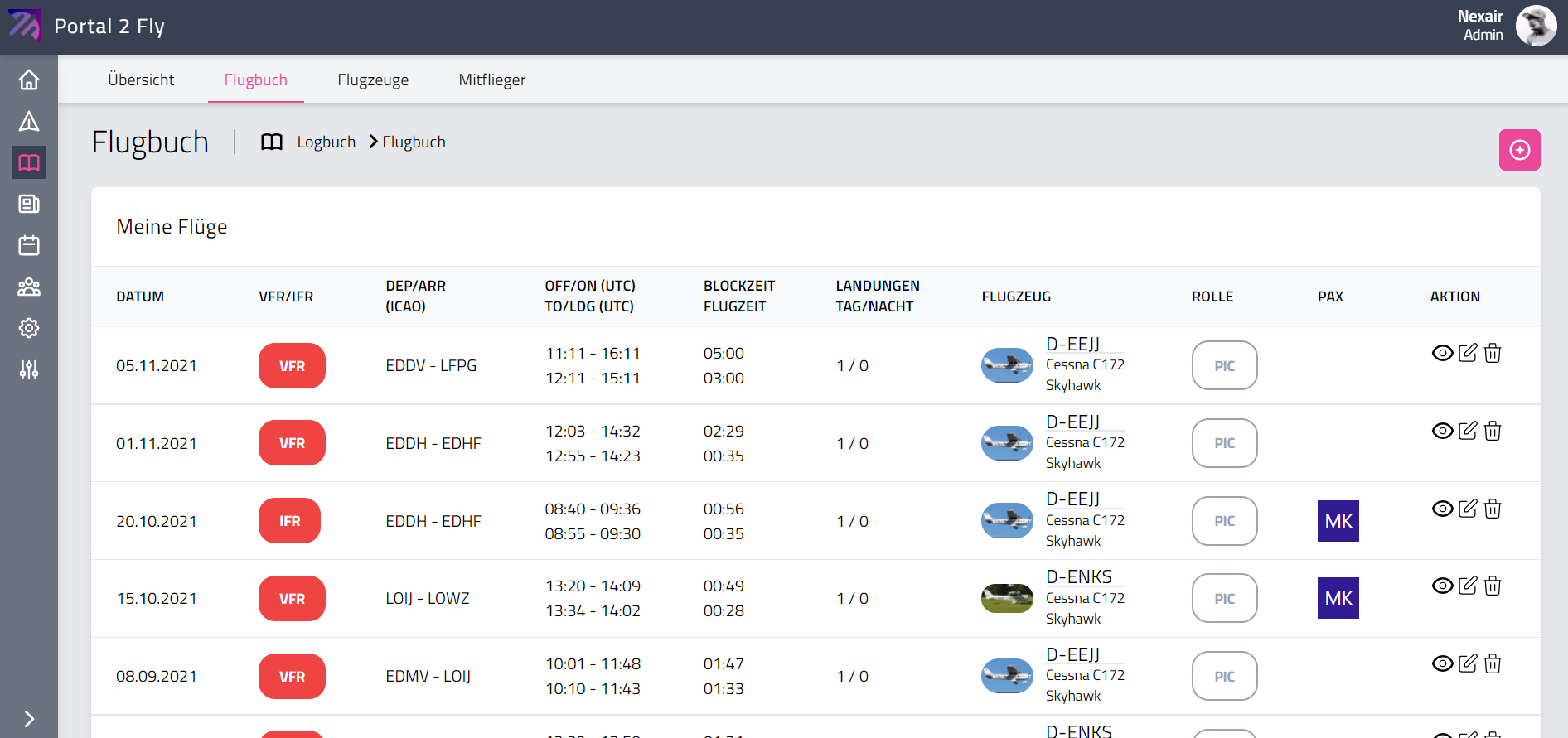View the 08.09.2021 flight with eye icon
This screenshot has width=1568, height=738.
click(x=1442, y=663)
